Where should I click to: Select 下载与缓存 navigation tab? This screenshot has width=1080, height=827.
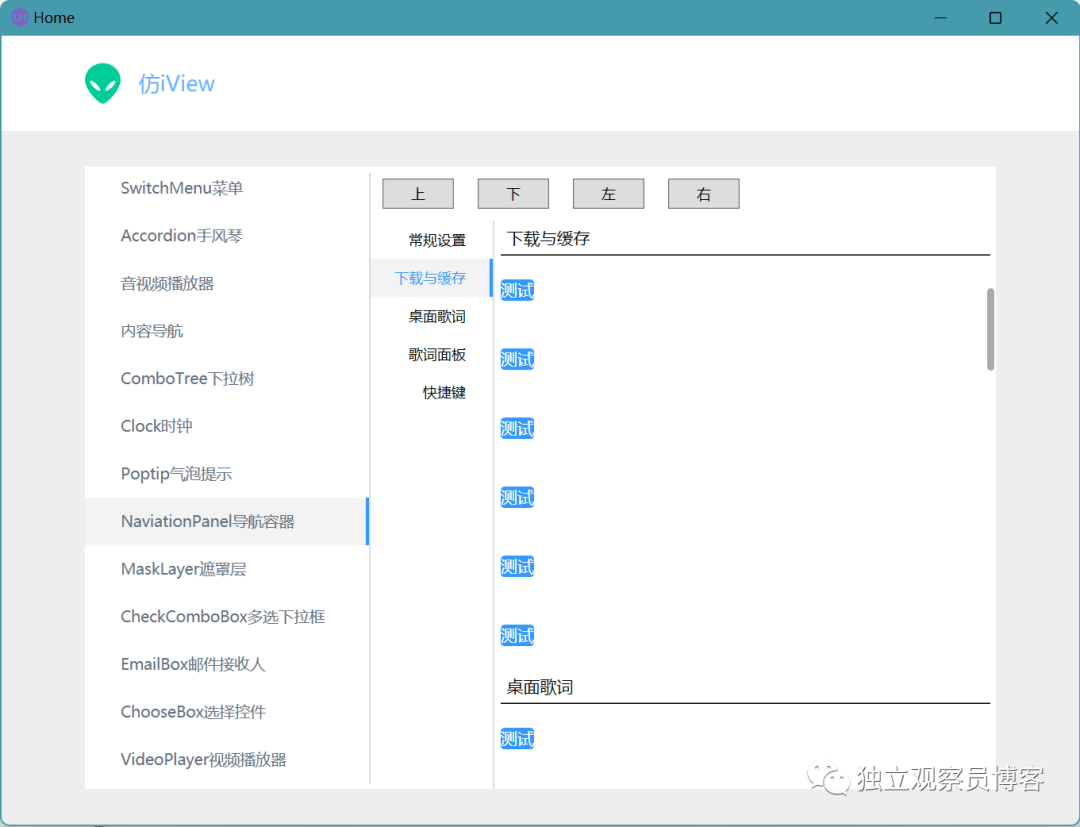431,278
